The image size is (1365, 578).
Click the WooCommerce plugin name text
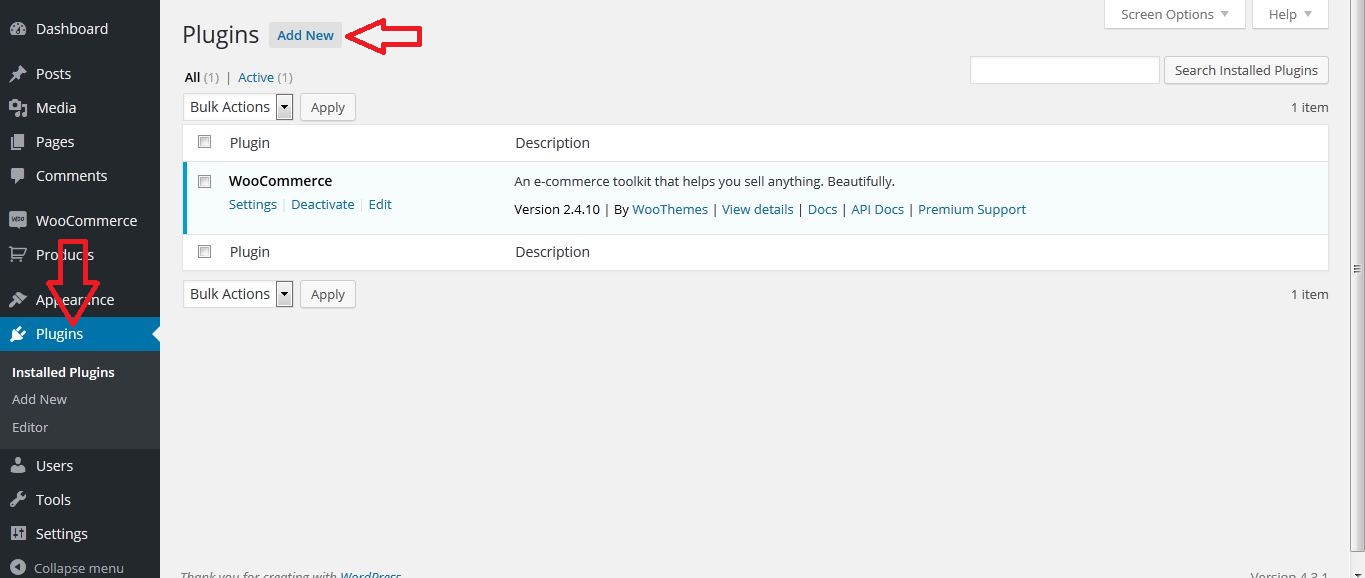coord(280,181)
